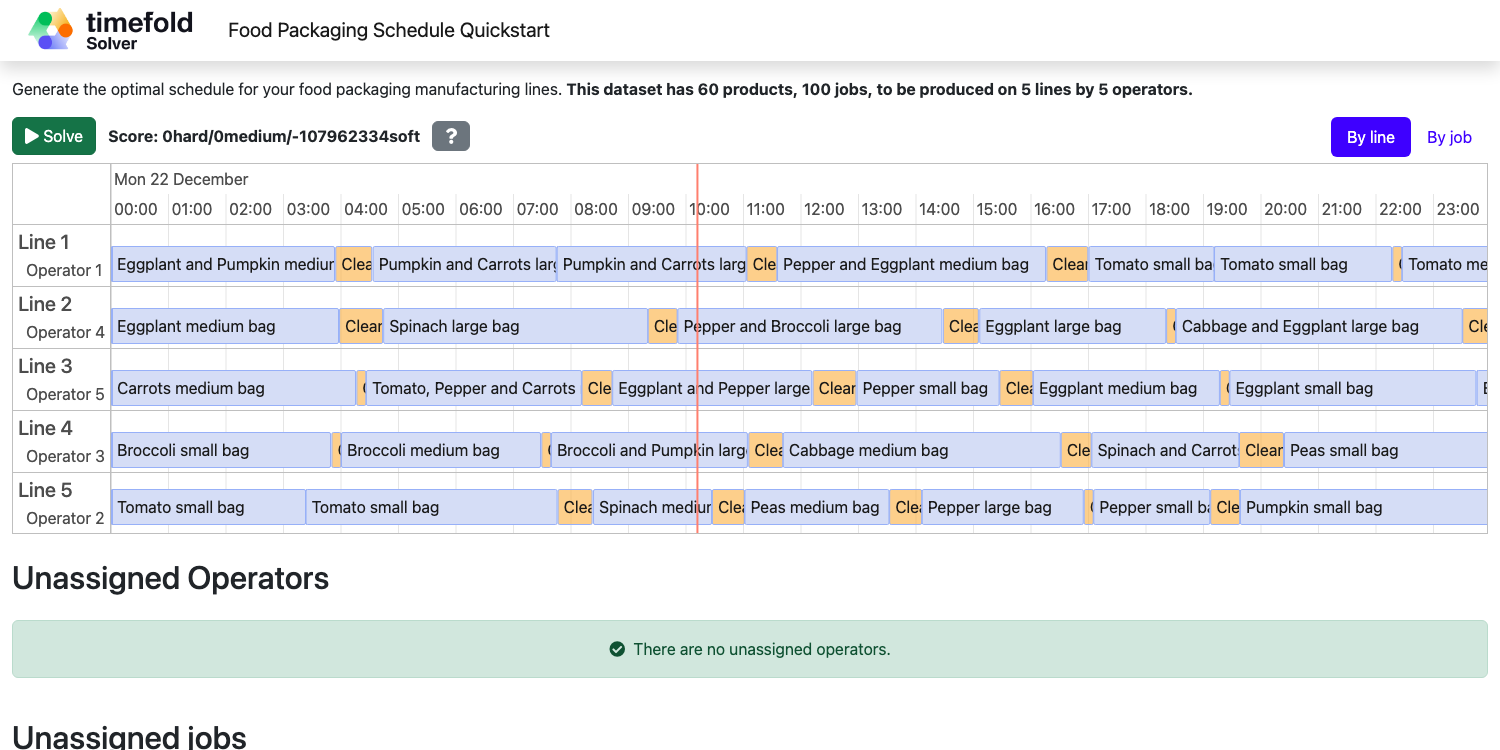The height and width of the screenshot is (750, 1500).
Task: Click Pepper and Eggplant medium bag job
Action: pyautogui.click(x=910, y=264)
